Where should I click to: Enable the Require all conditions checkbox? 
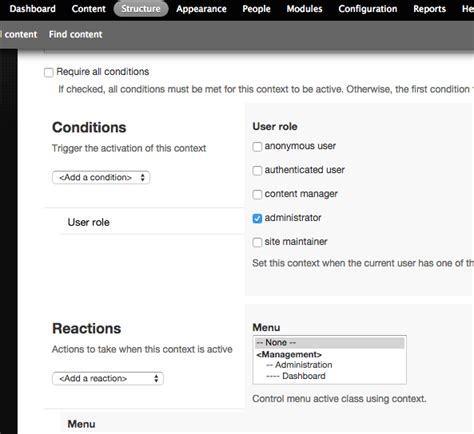tap(49, 72)
